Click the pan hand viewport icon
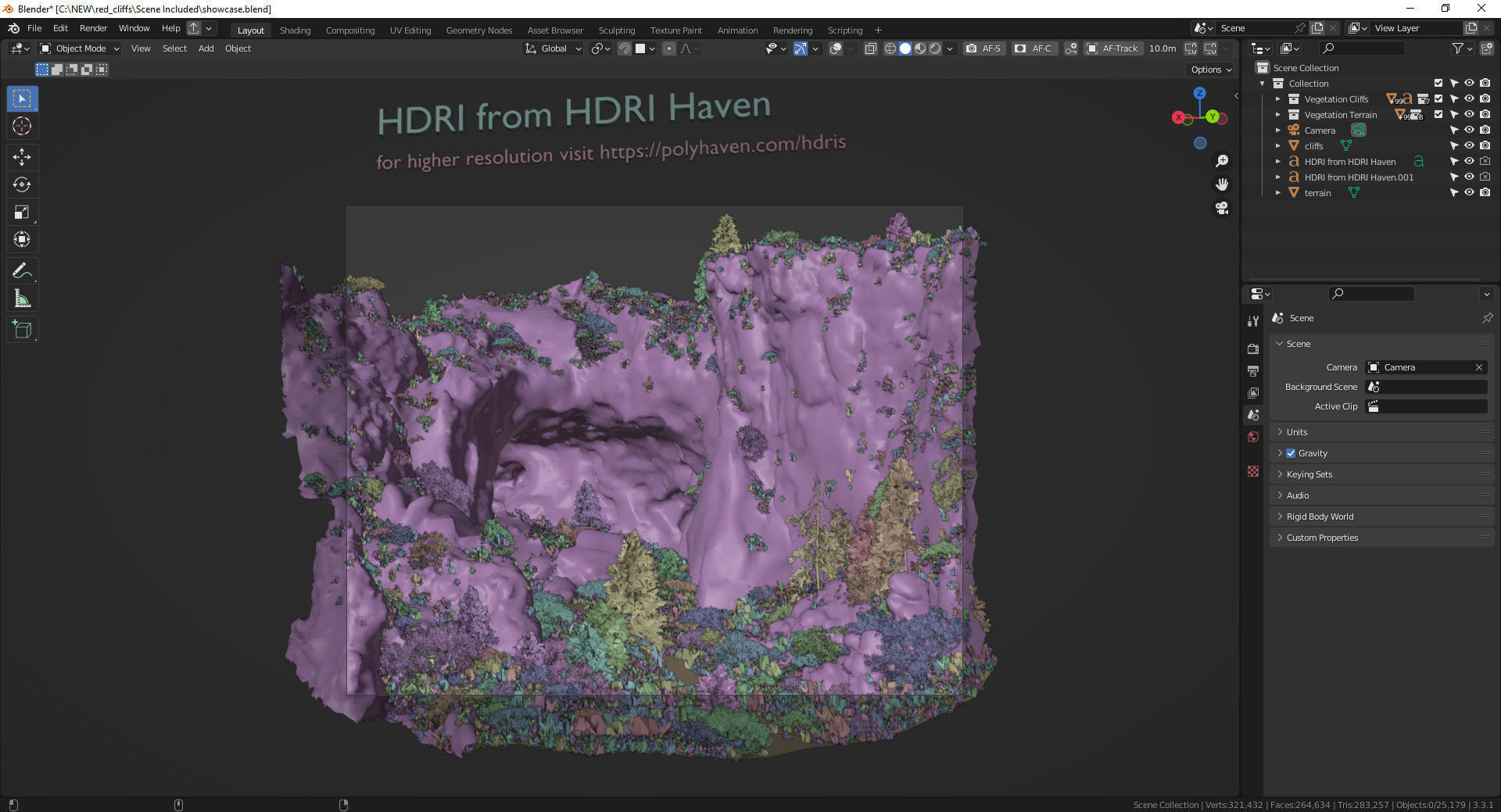This screenshot has height=812, width=1501. [x=1221, y=184]
